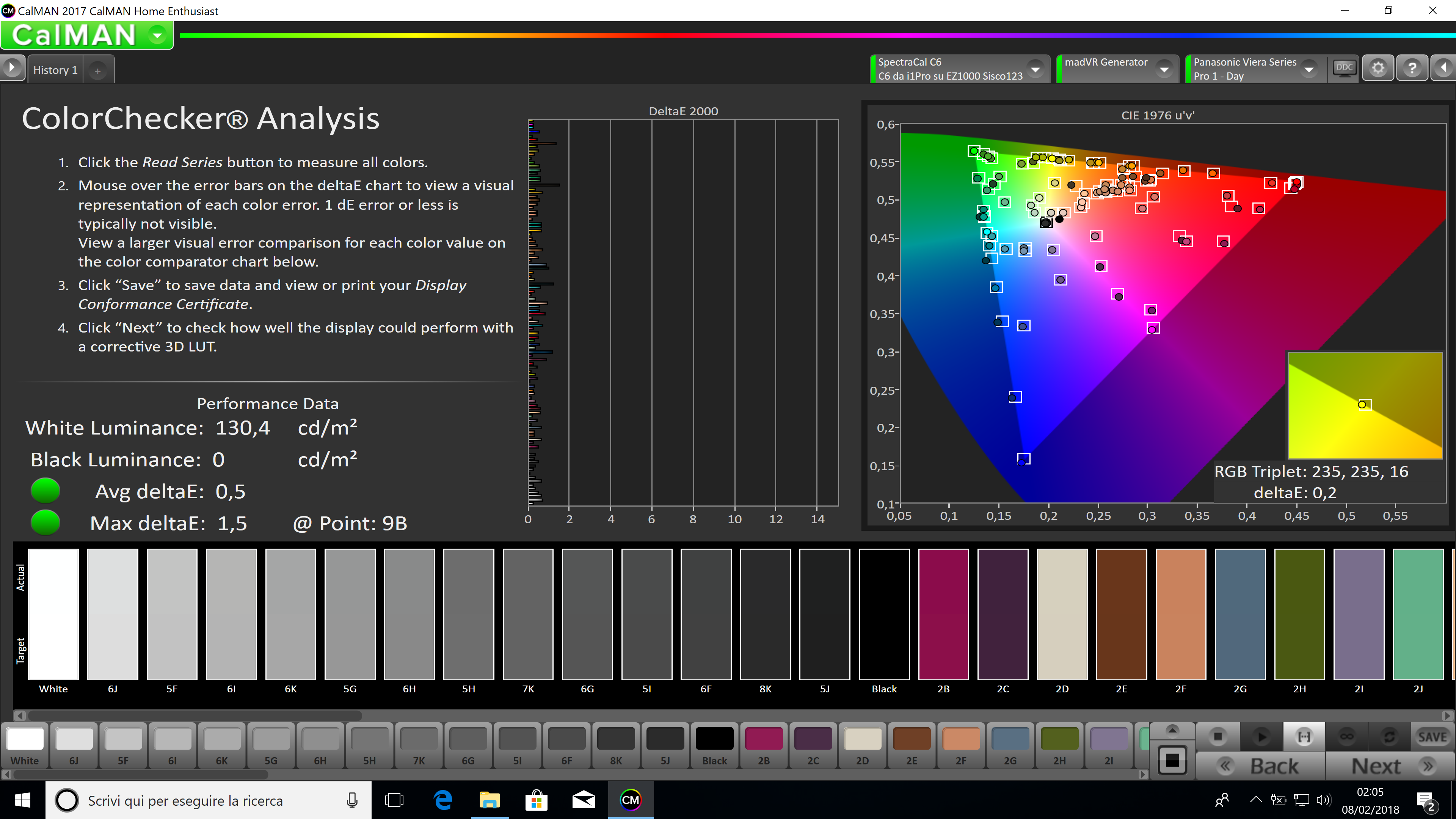Select the 2I lavender patch button
The width and height of the screenshot is (1456, 819).
click(x=1109, y=745)
